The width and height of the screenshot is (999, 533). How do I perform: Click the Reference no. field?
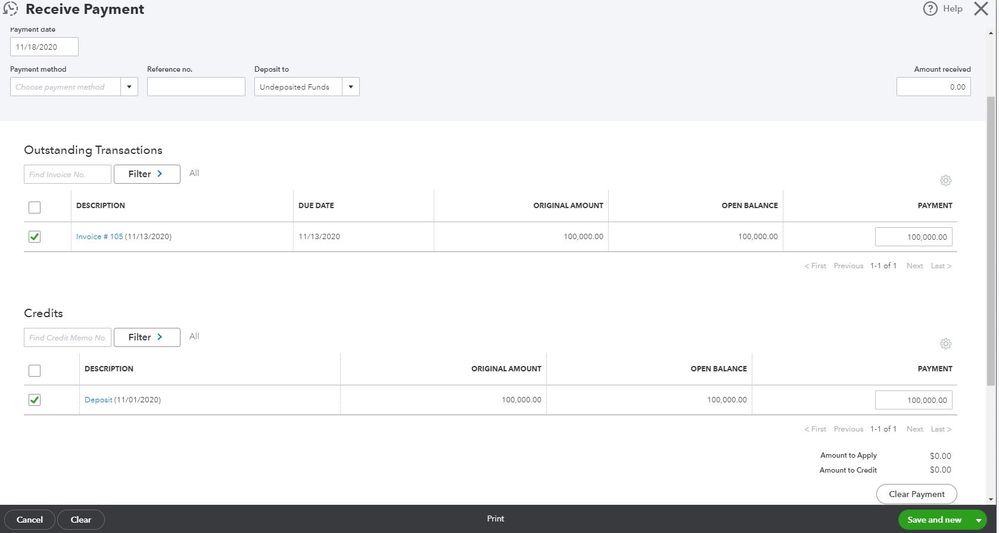196,87
